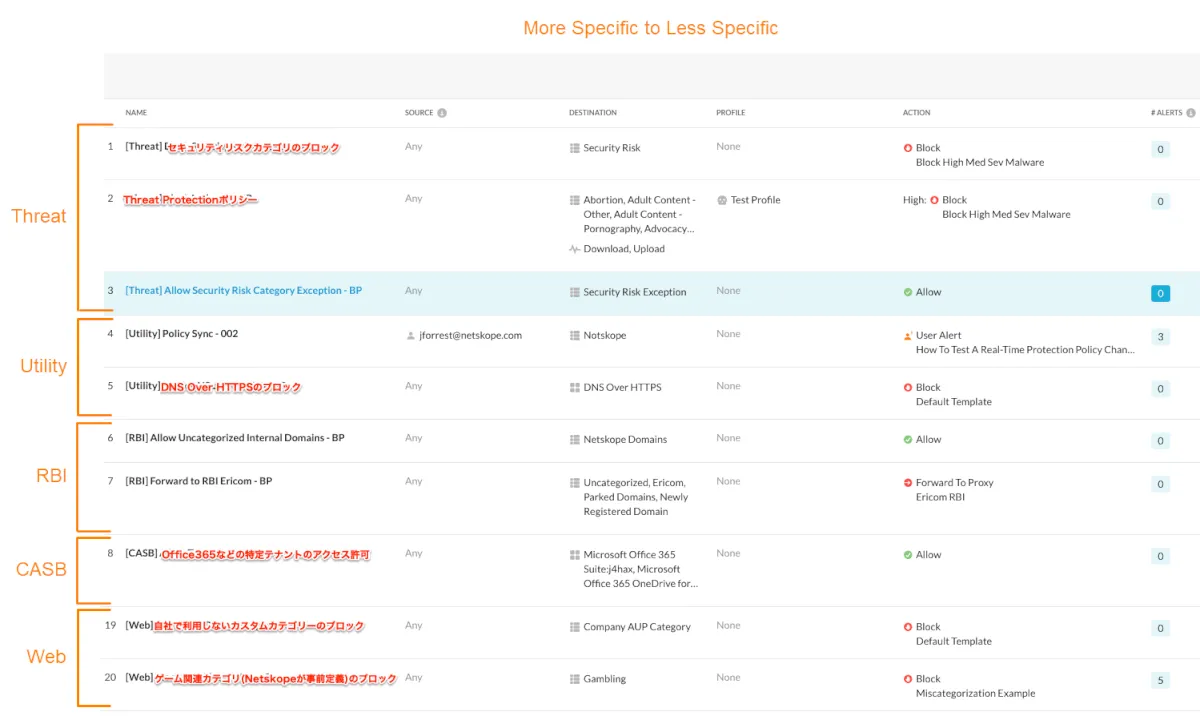The width and height of the screenshot is (1200, 720).
Task: Click the category icon beside Company AUP Category
Action: pos(575,628)
